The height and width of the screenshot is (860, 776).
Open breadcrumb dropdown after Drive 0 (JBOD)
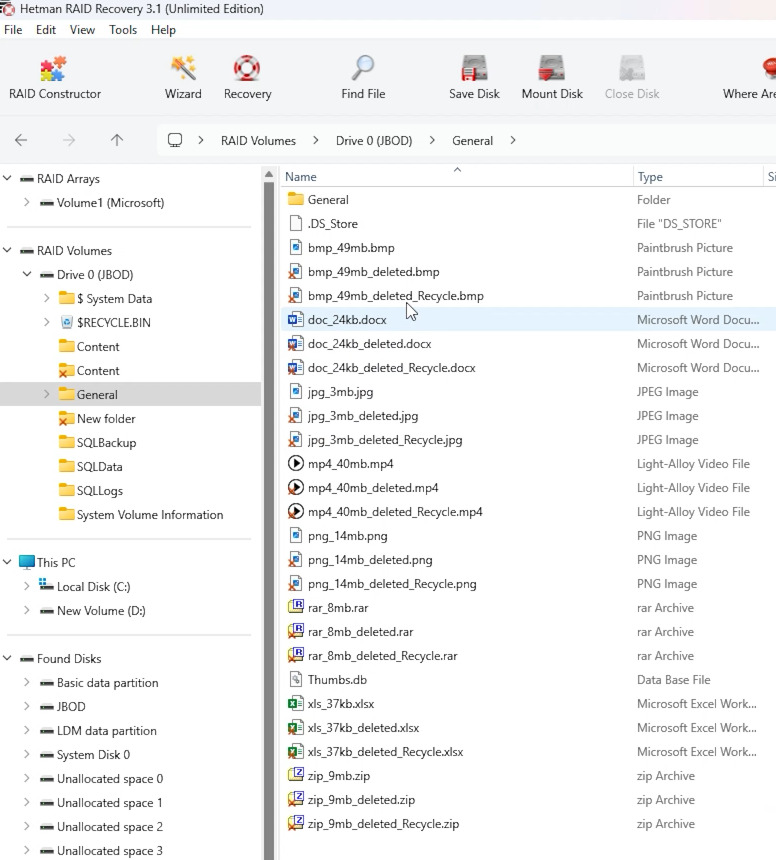click(x=432, y=140)
